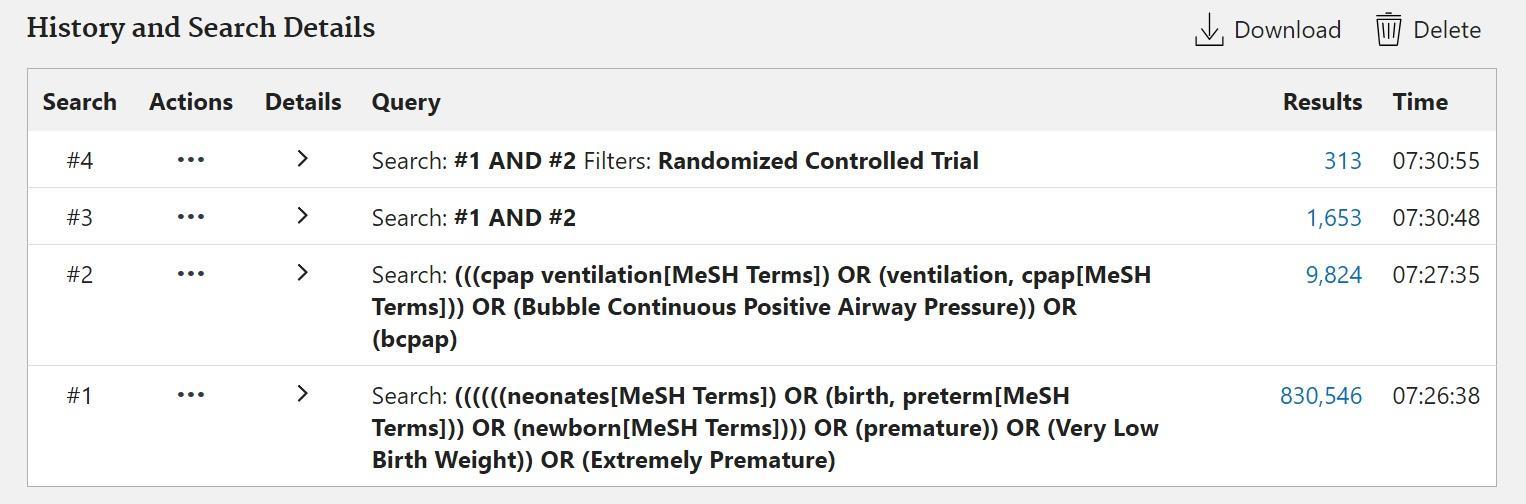1526x504 pixels.
Task: Open the 9,824 results link
Action: [1333, 275]
